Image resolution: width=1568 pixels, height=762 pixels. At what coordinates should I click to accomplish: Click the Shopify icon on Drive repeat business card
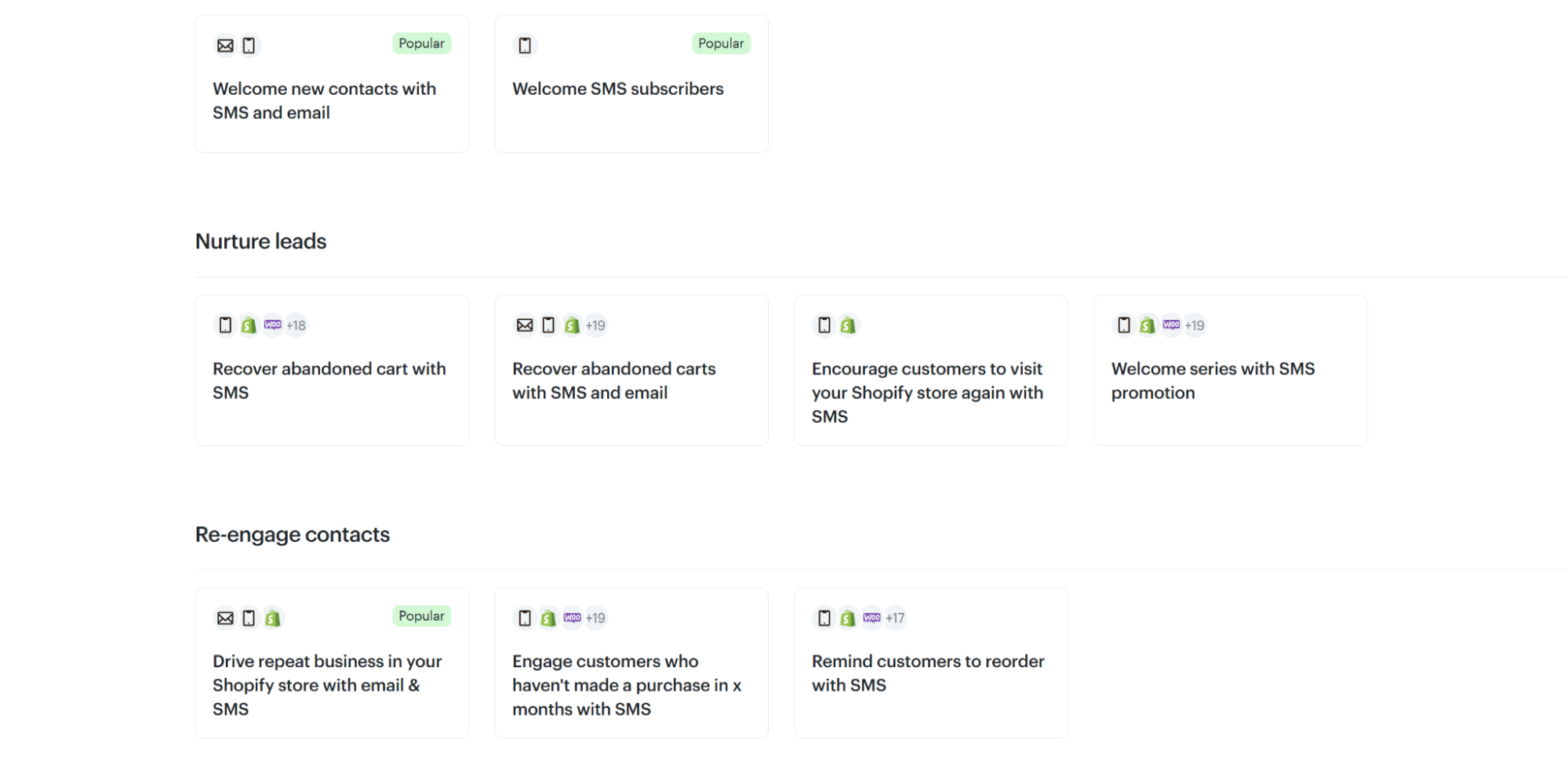pos(272,617)
